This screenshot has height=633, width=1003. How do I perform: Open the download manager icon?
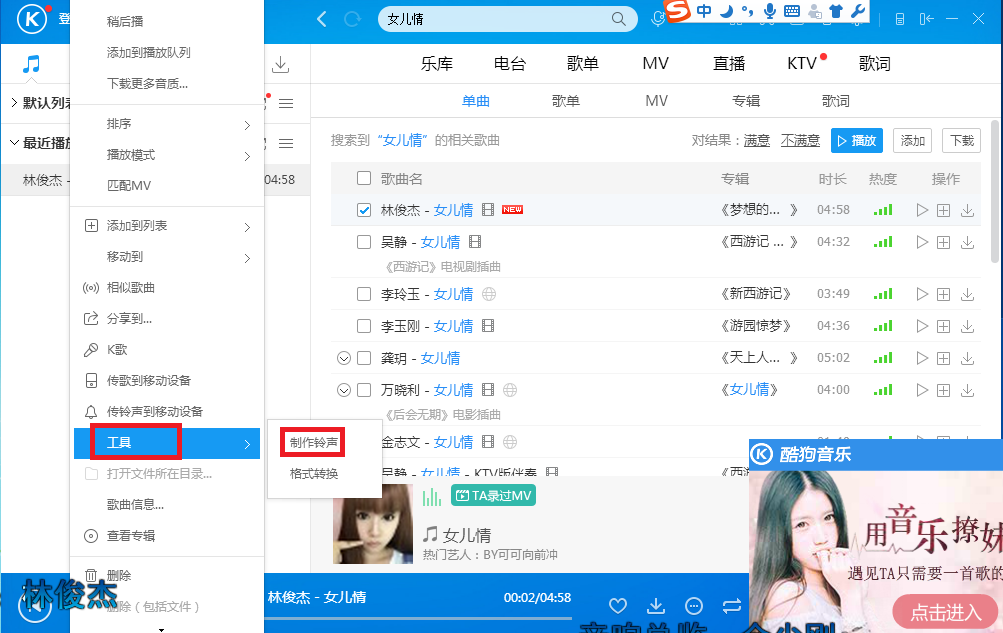point(280,64)
